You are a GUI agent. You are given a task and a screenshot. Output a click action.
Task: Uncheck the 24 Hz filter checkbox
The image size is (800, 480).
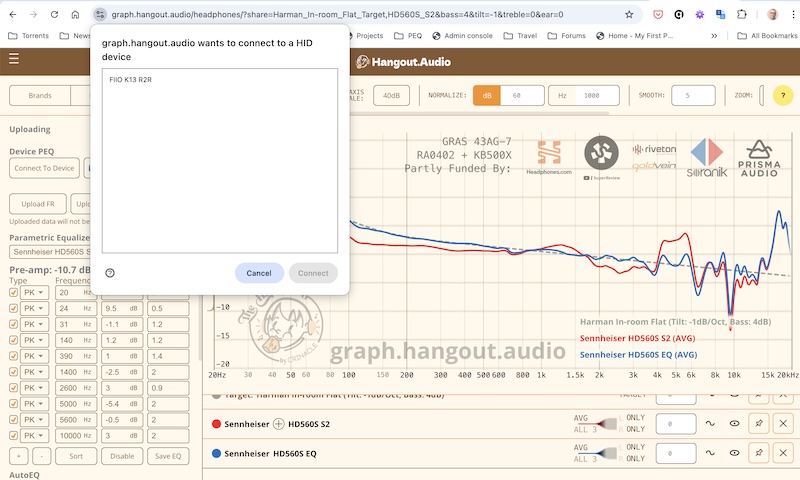pyautogui.click(x=13, y=309)
